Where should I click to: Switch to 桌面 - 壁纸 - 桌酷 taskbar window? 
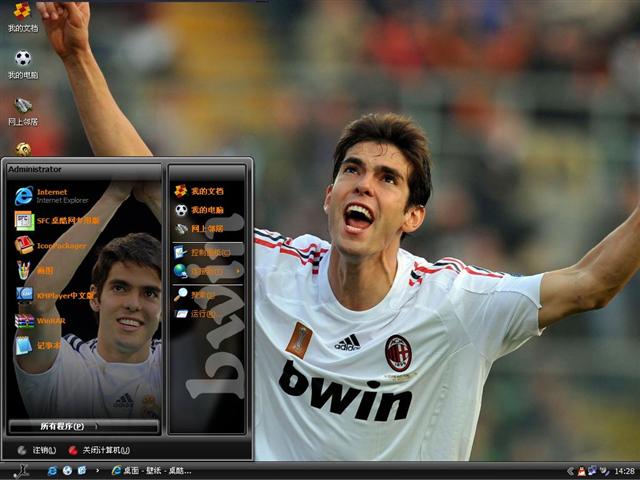[152, 471]
